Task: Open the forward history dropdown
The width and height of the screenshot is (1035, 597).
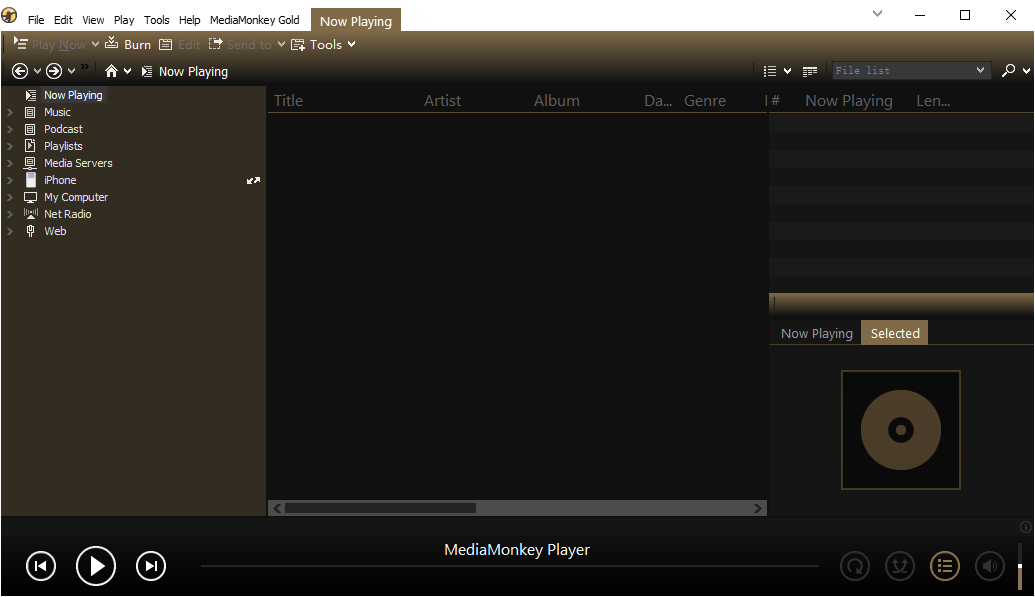Action: coord(71,71)
